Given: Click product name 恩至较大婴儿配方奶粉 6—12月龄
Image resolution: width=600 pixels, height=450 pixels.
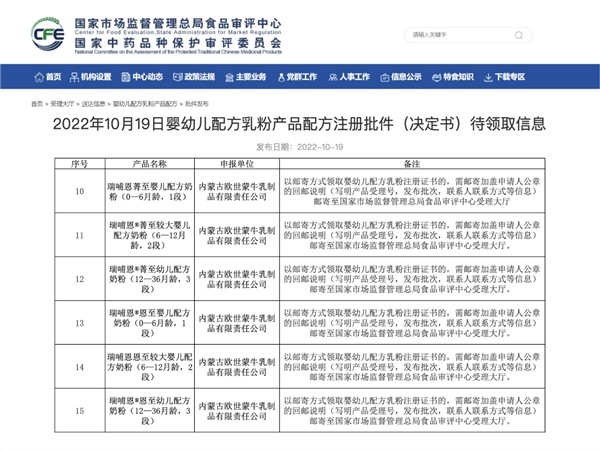Looking at the screenshot, I should pyautogui.click(x=150, y=367).
